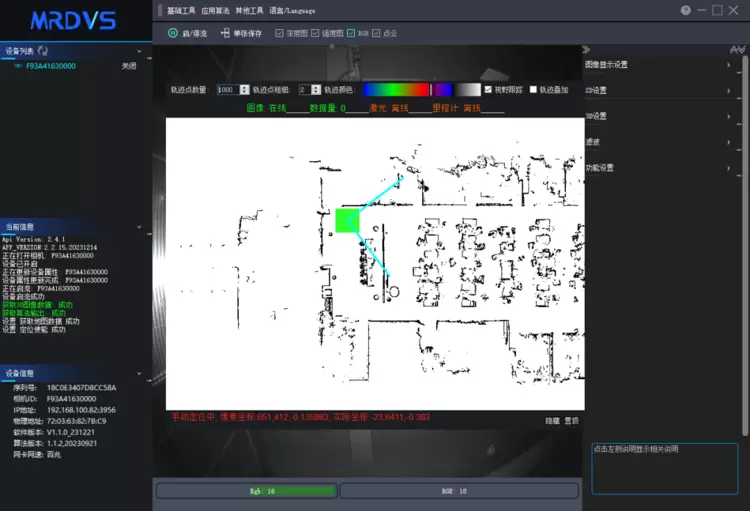The width and height of the screenshot is (750, 511).
Task: Uncheck the 视野跟踪 view tracking checkbox
Action: click(x=488, y=89)
